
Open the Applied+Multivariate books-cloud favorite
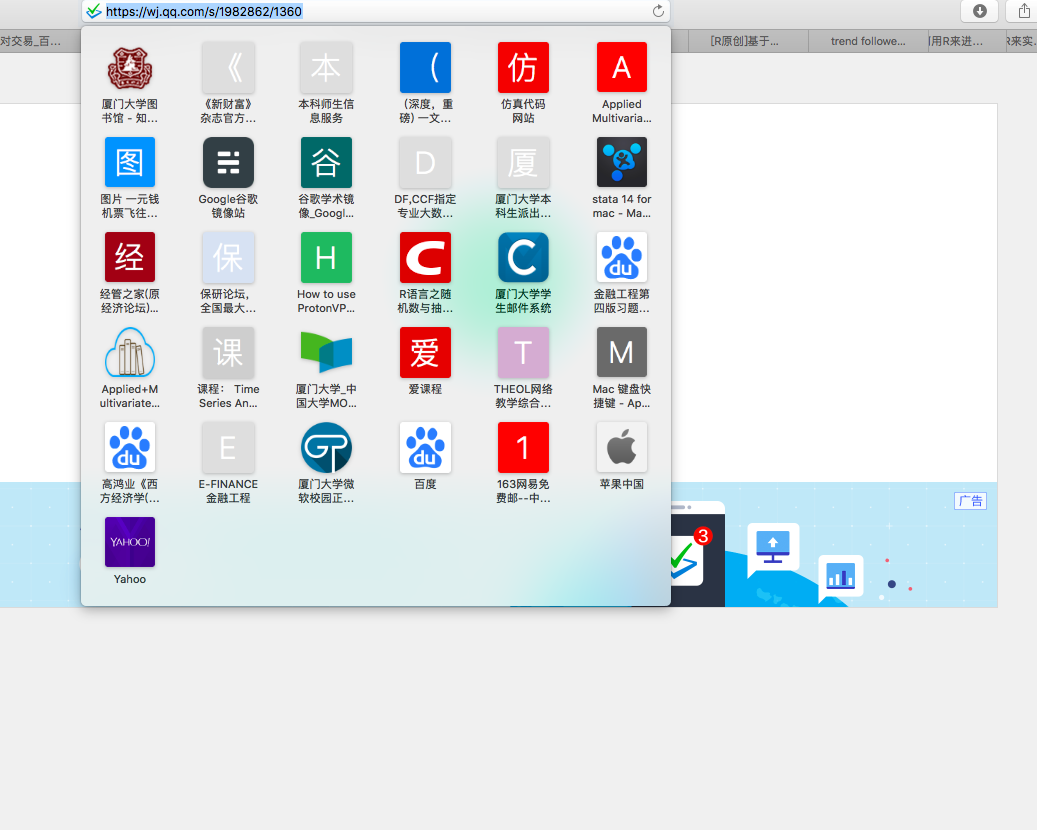[130, 368]
